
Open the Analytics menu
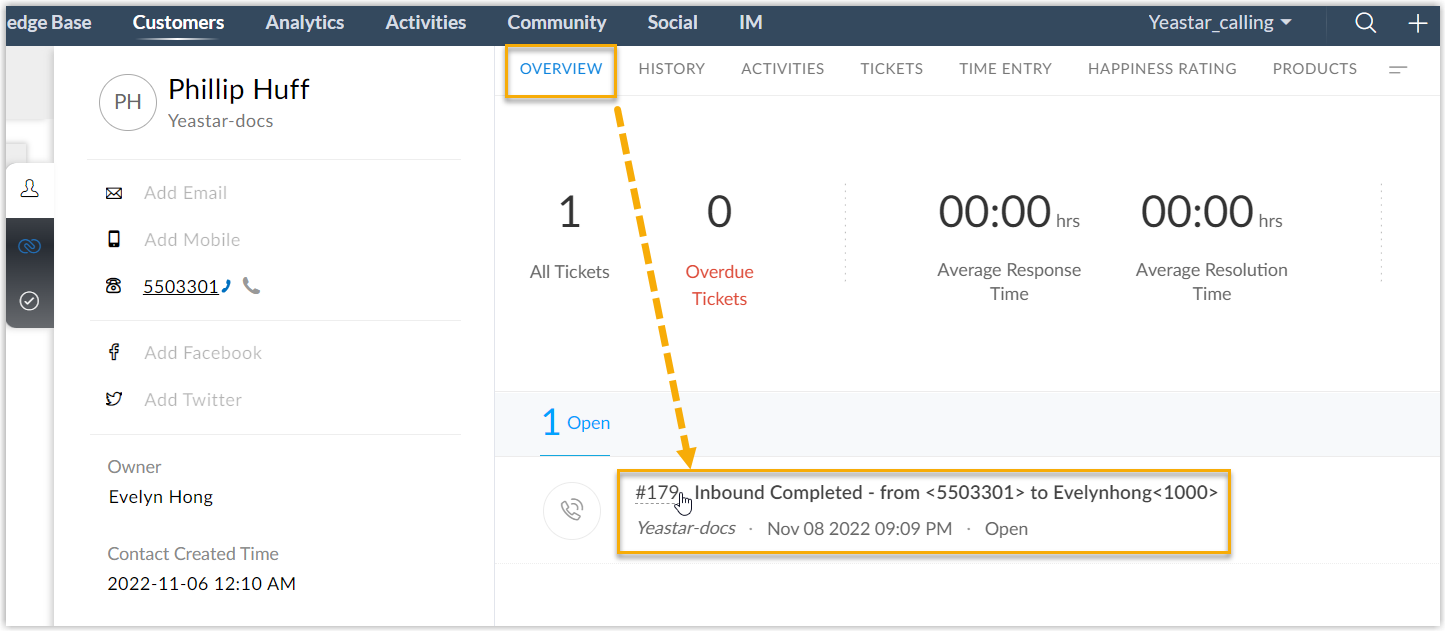(305, 22)
